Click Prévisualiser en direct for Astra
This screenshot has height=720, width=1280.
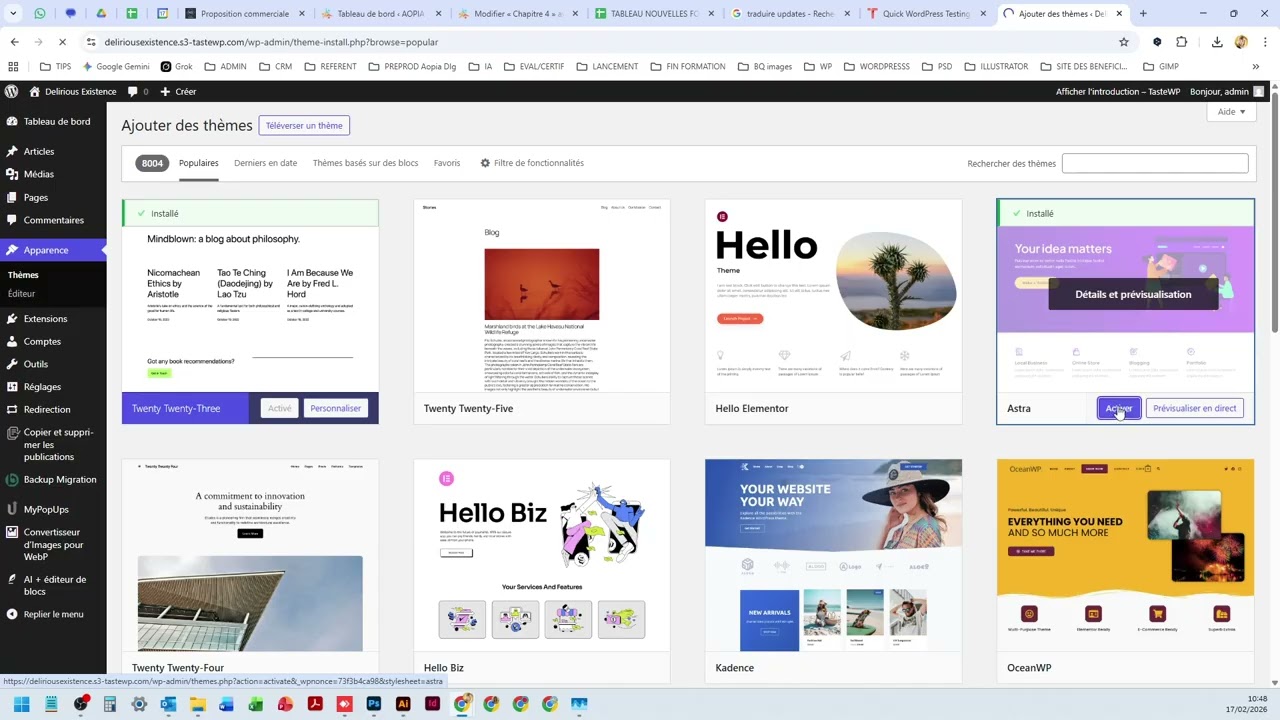[1194, 408]
